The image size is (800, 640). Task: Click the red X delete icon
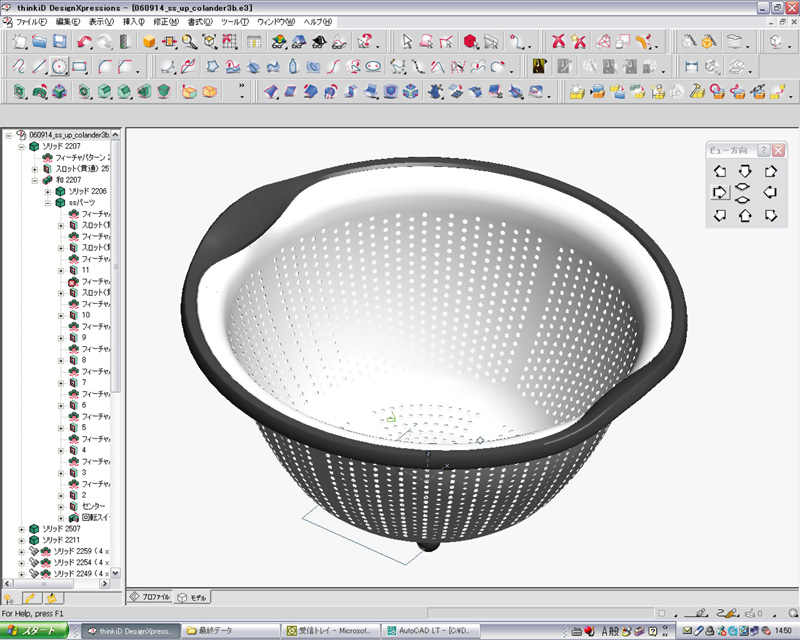click(559, 42)
